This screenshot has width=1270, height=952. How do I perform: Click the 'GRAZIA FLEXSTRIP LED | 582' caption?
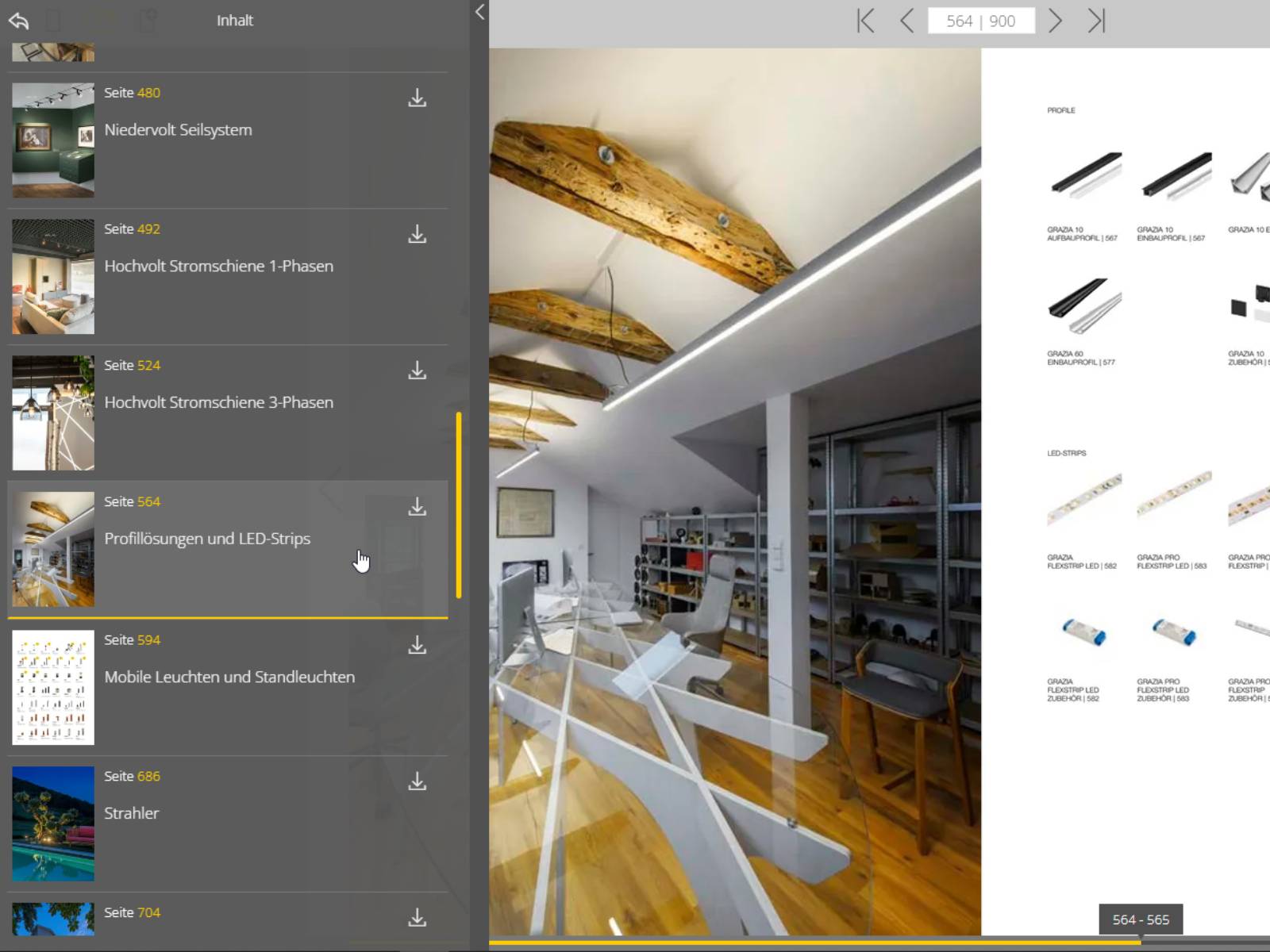(1082, 562)
